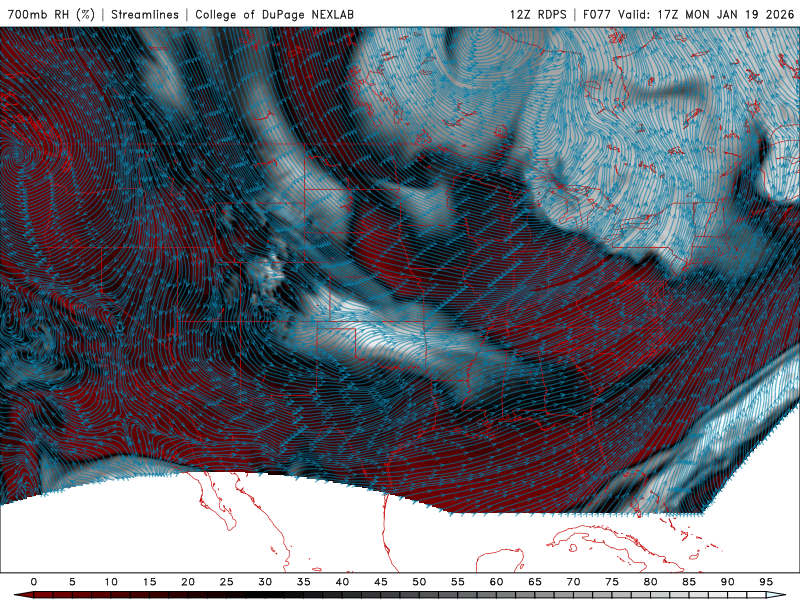Click the "Streamlines" label in header
800x600 pixels.
point(145,14)
